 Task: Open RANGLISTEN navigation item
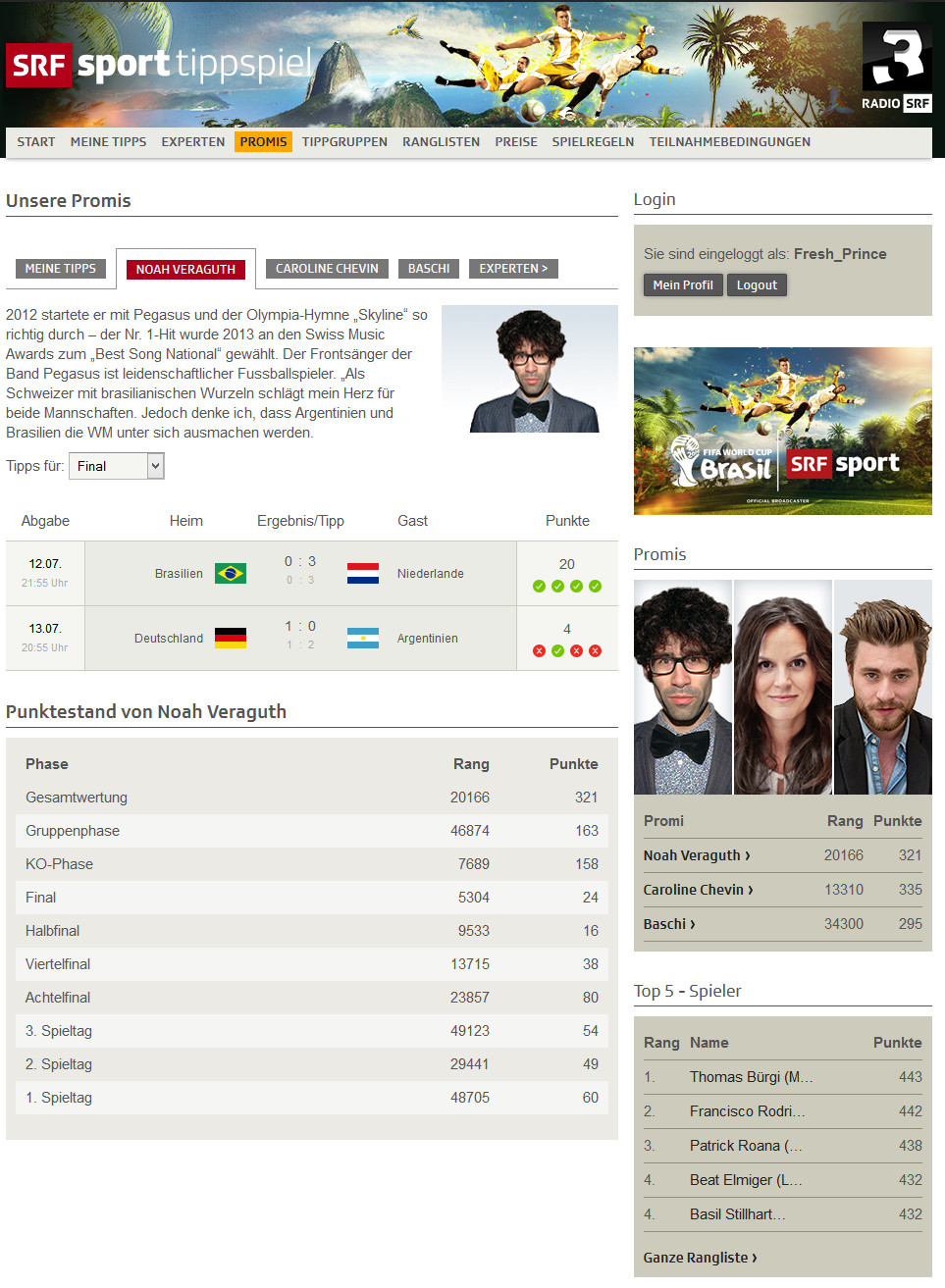(x=441, y=141)
